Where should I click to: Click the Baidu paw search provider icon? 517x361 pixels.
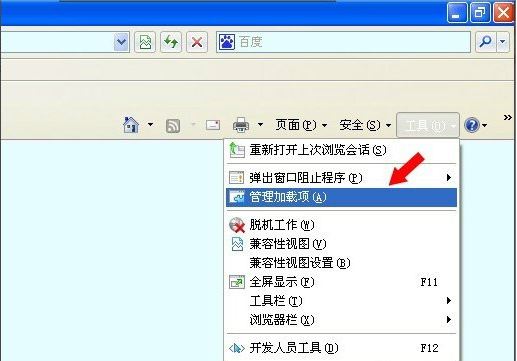click(227, 42)
